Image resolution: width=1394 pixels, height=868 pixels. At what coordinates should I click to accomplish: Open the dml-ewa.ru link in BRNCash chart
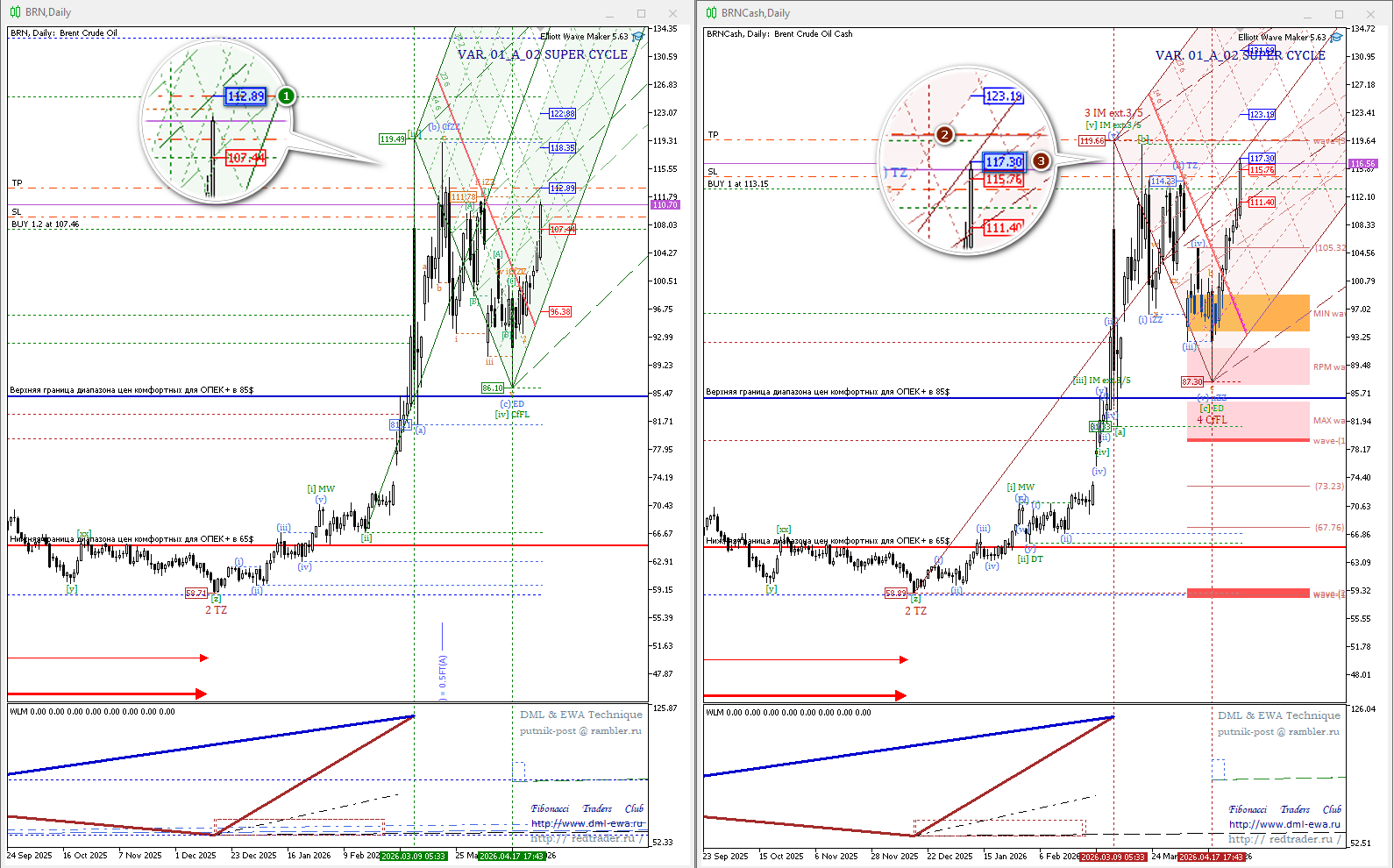point(1284,824)
